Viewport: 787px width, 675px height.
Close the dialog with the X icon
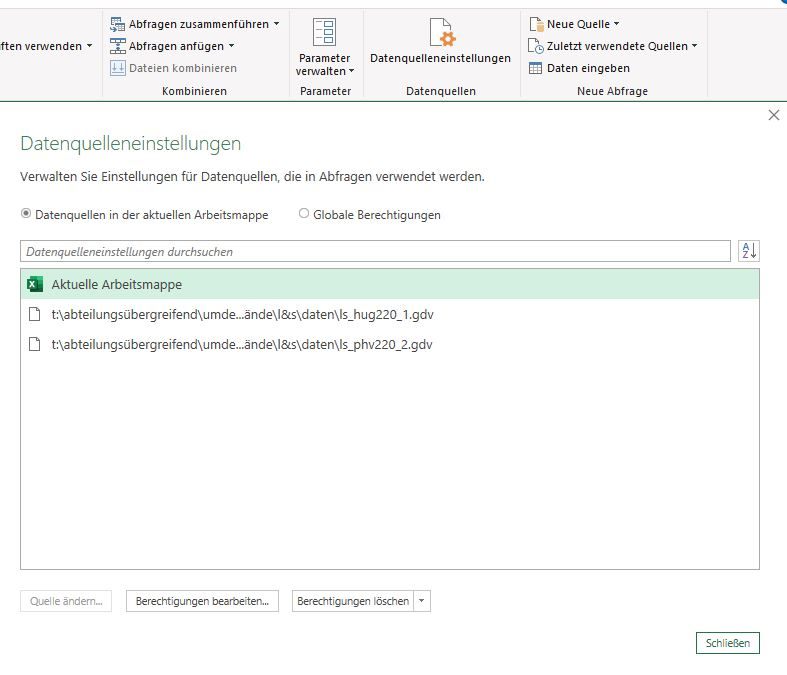(773, 115)
